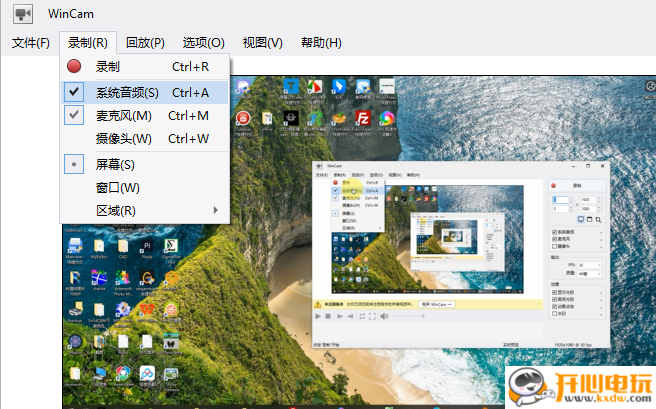
Task: Expand 系统音频 settings arrow in nested WinCam panel
Action: pos(601,233)
